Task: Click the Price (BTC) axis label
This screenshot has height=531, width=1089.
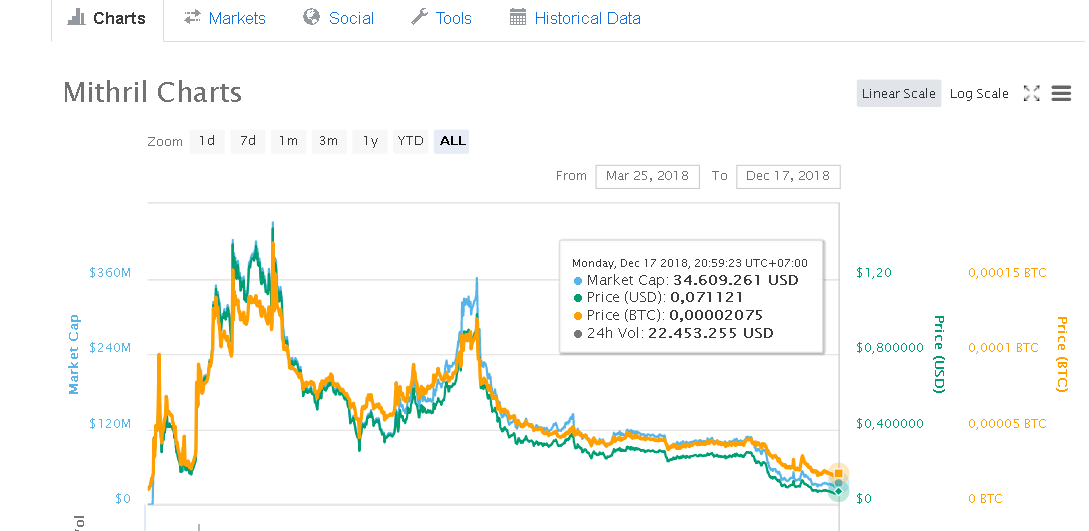Action: pos(1061,354)
